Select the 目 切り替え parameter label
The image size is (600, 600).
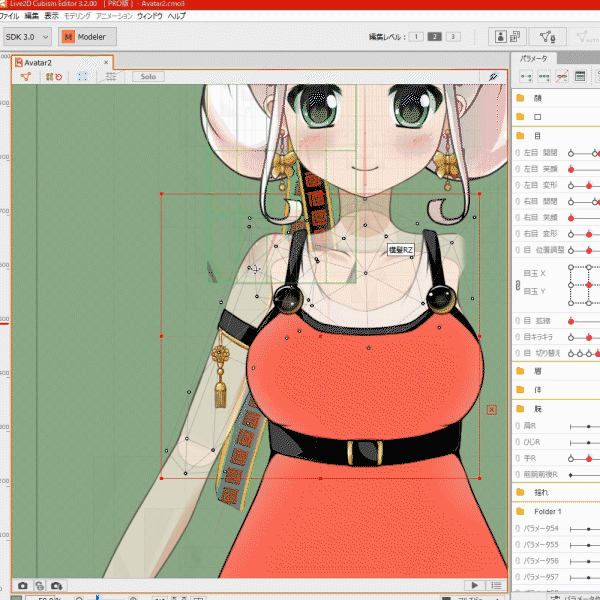pyautogui.click(x=541, y=353)
